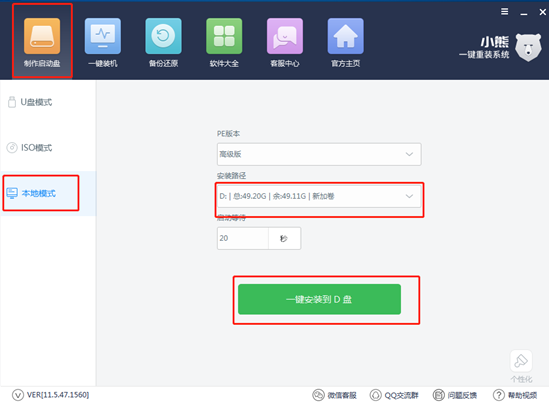
Task: Open the 软件大全 software collection tab
Action: pos(224,43)
